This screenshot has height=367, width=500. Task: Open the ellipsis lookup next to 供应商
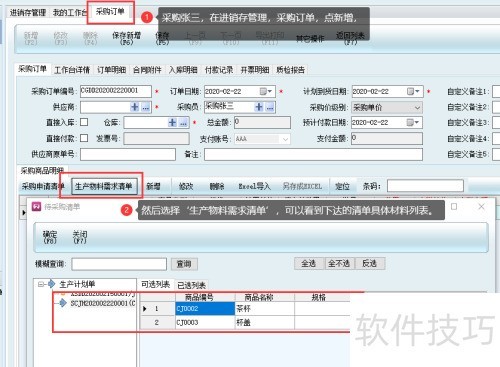(x=146, y=107)
